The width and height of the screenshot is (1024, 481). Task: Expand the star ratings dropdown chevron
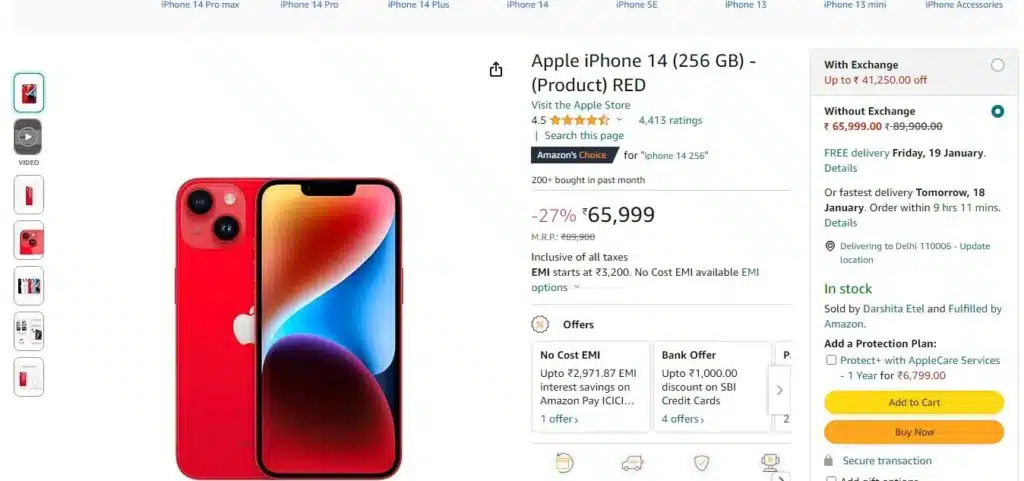point(619,120)
